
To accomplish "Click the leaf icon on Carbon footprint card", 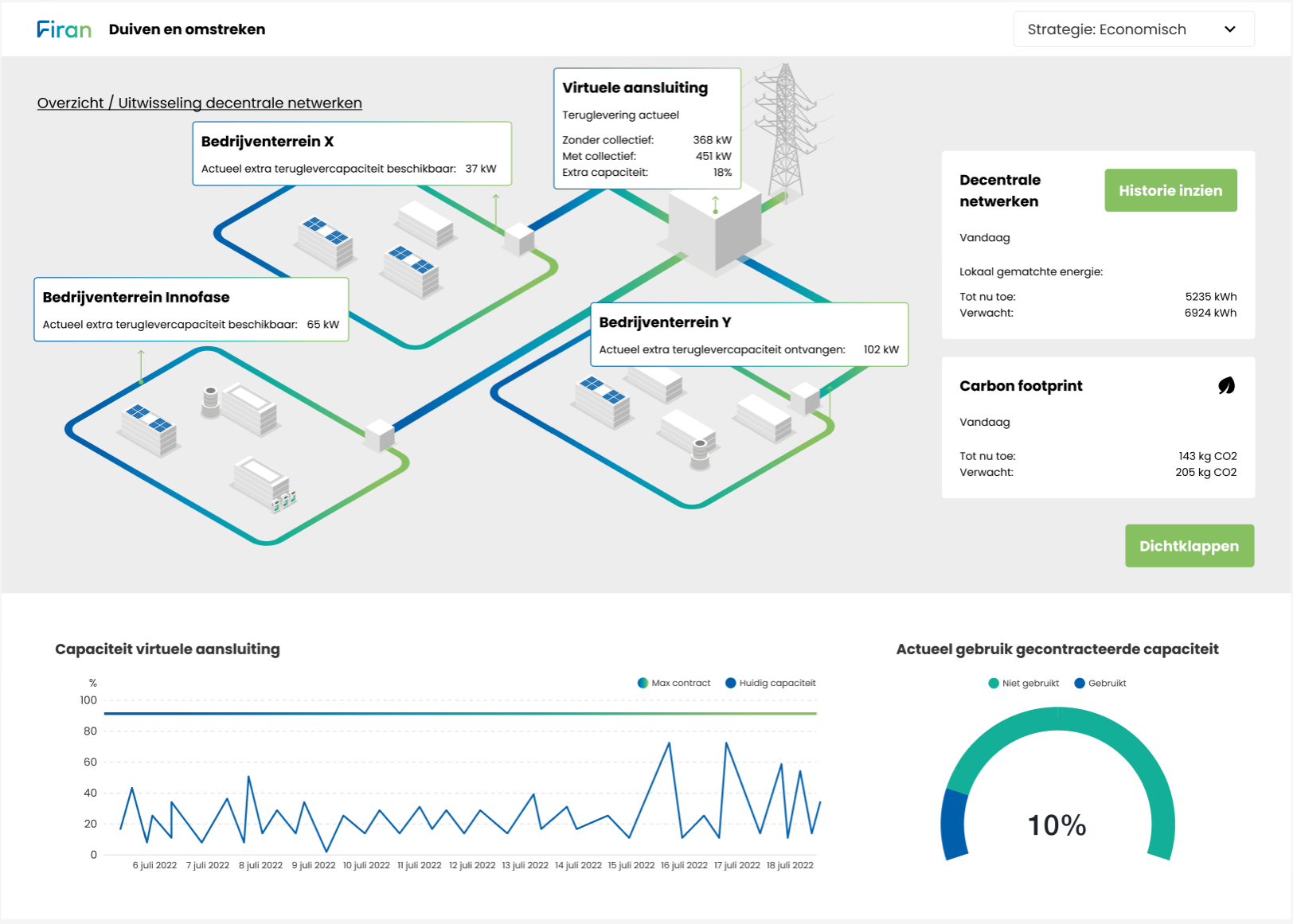I will coord(1227,385).
